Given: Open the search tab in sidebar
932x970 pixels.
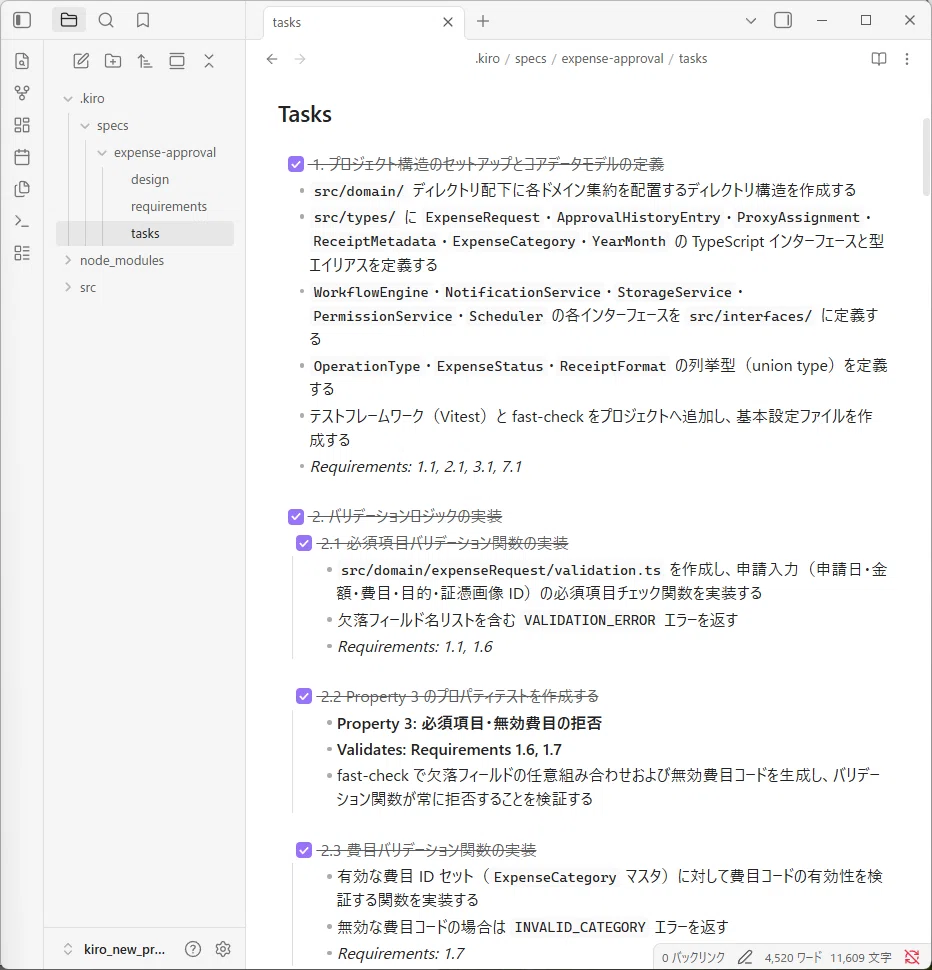Looking at the screenshot, I should pos(106,20).
